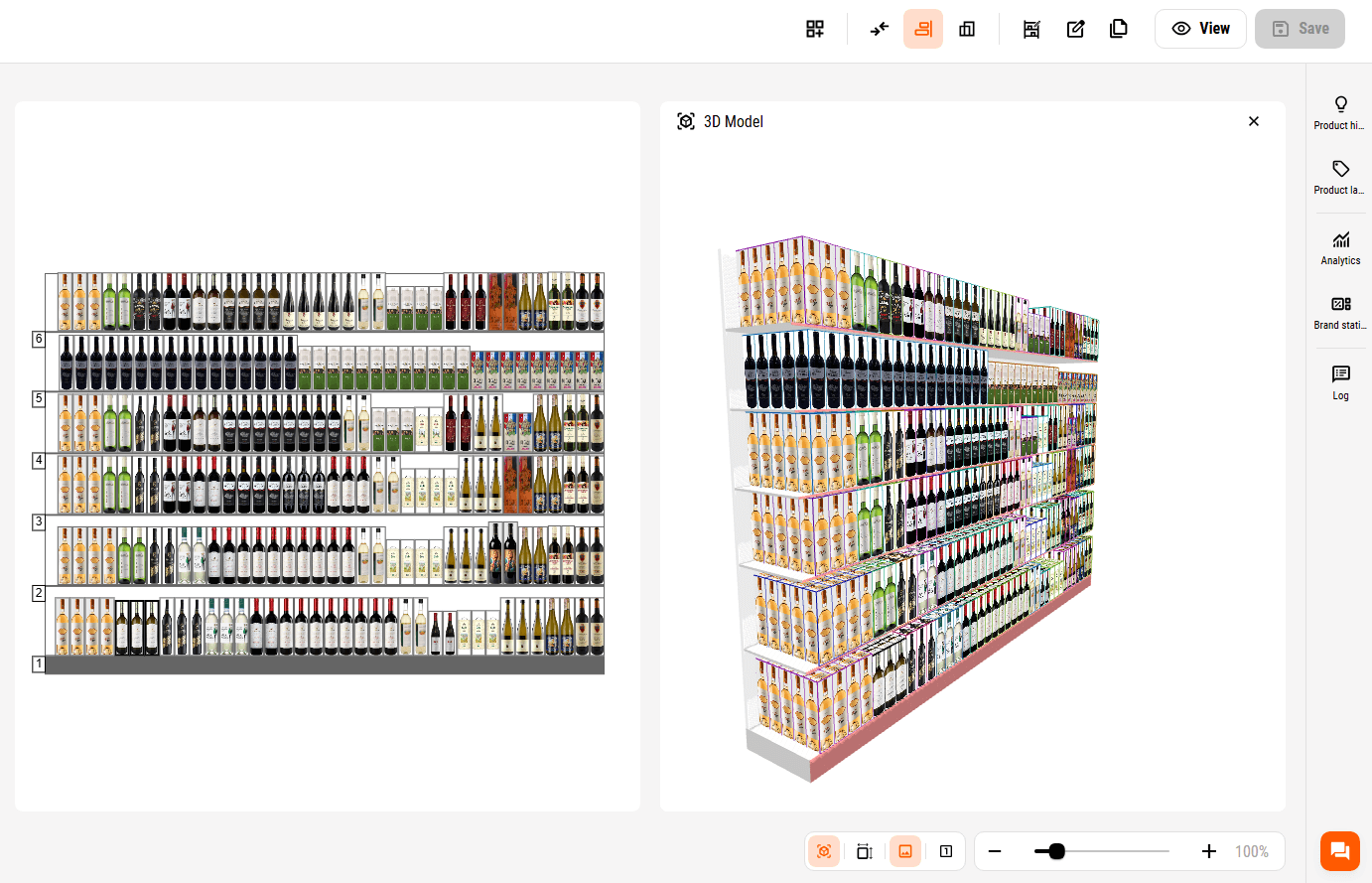The image size is (1372, 883).
Task: Open the orange chat support button
Action: (1339, 851)
